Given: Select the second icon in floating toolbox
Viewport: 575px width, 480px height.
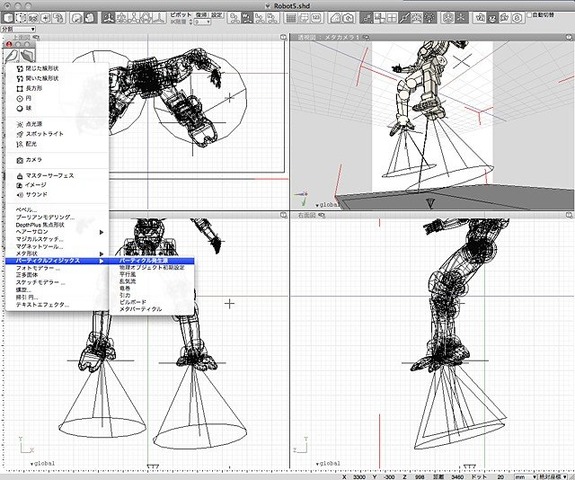Looking at the screenshot, I should 28,55.
